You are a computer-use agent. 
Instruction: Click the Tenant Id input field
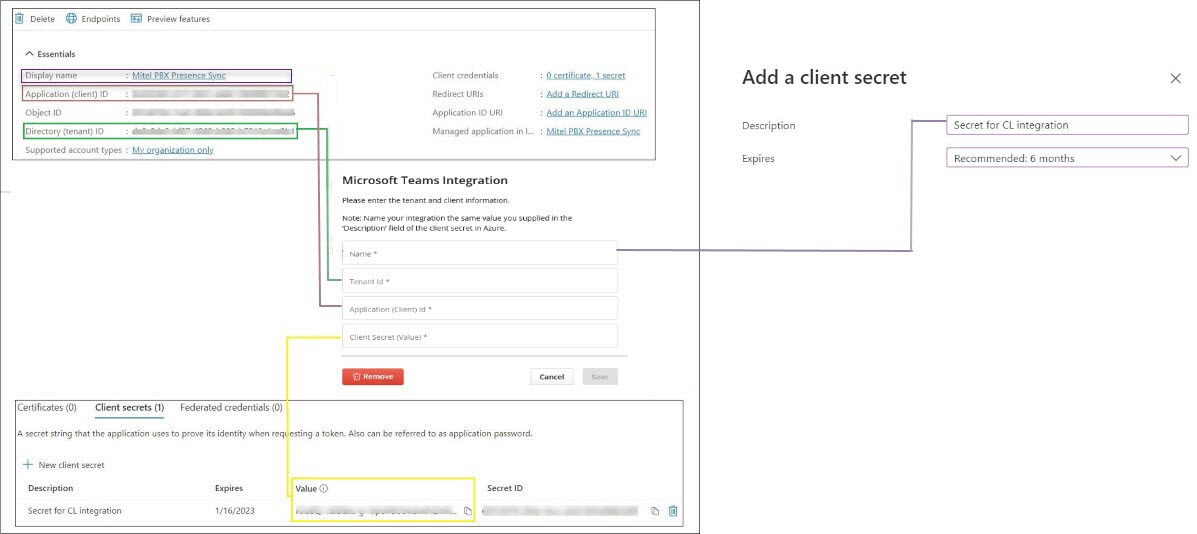coord(479,281)
